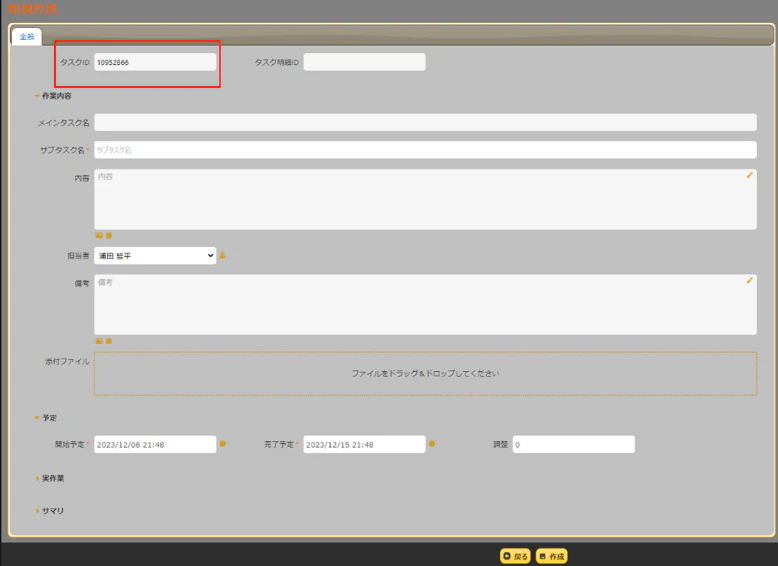
Task: Click the 開始予定 date field
Action: point(155,444)
